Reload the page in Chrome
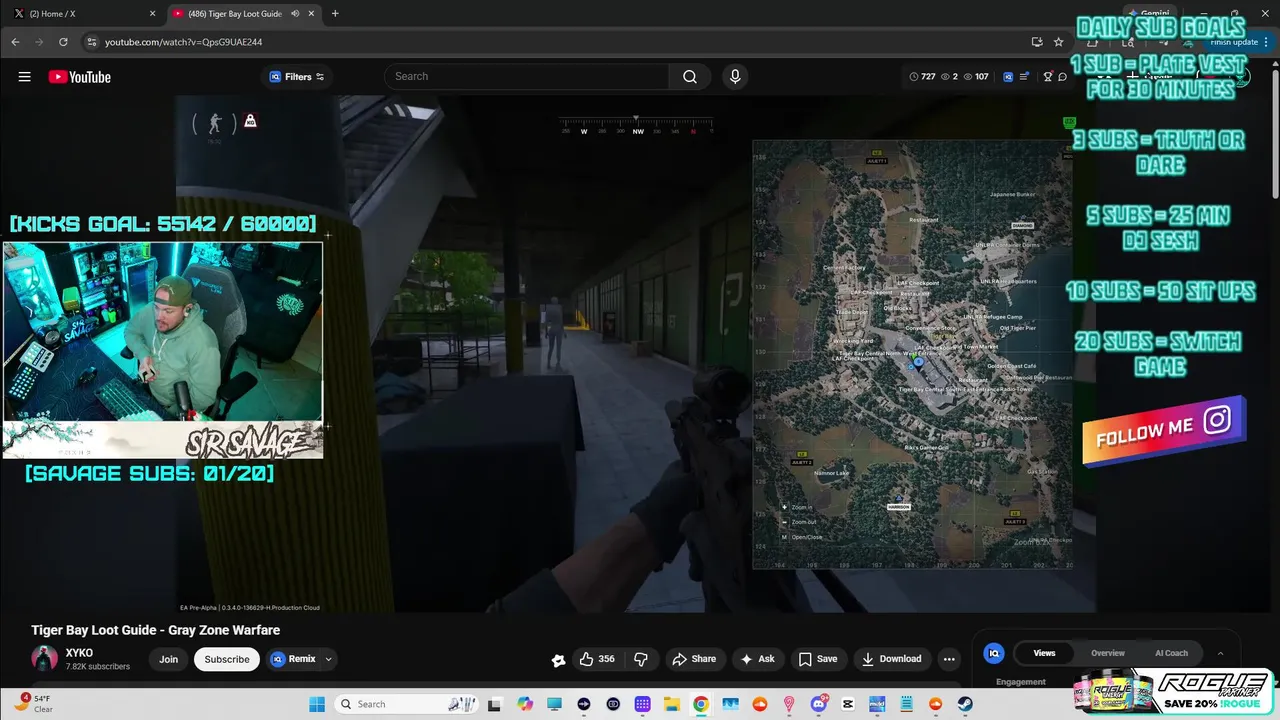1280x720 pixels. 63,42
